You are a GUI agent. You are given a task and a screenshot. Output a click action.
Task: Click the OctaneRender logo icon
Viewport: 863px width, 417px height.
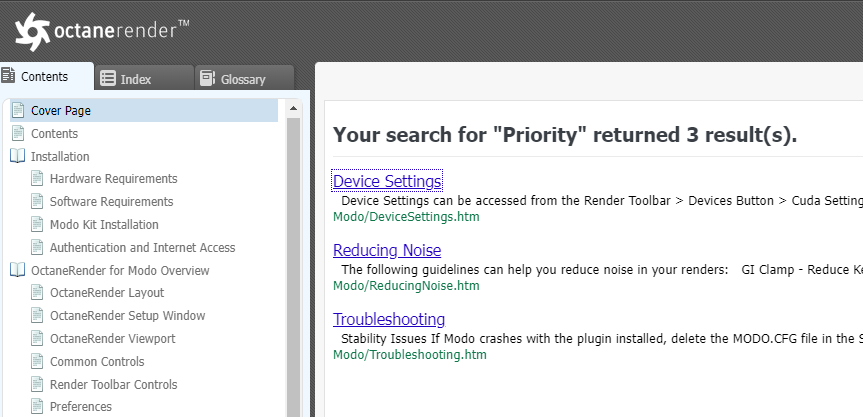(33, 32)
